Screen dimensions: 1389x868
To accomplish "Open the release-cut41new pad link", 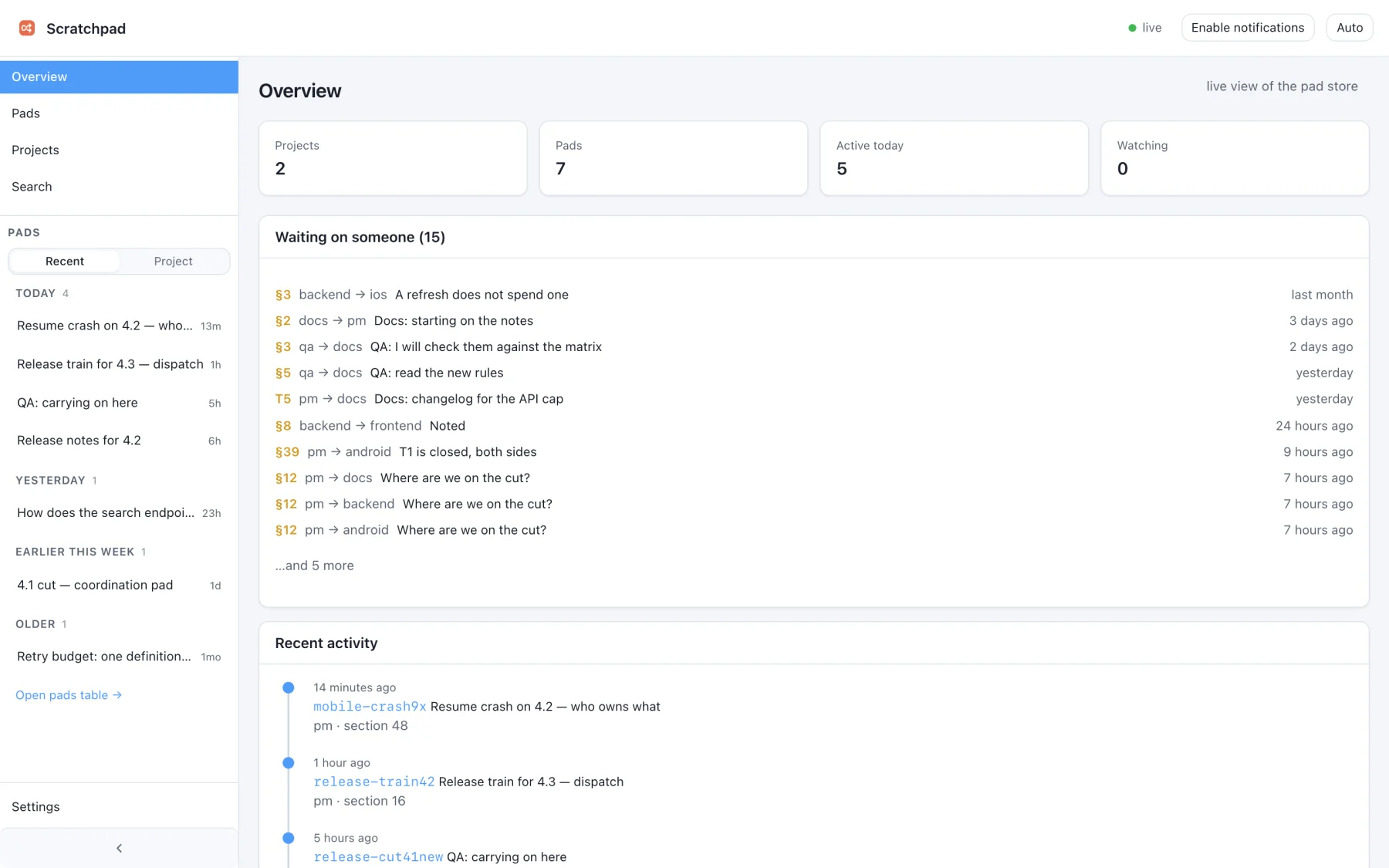I will [x=378, y=857].
